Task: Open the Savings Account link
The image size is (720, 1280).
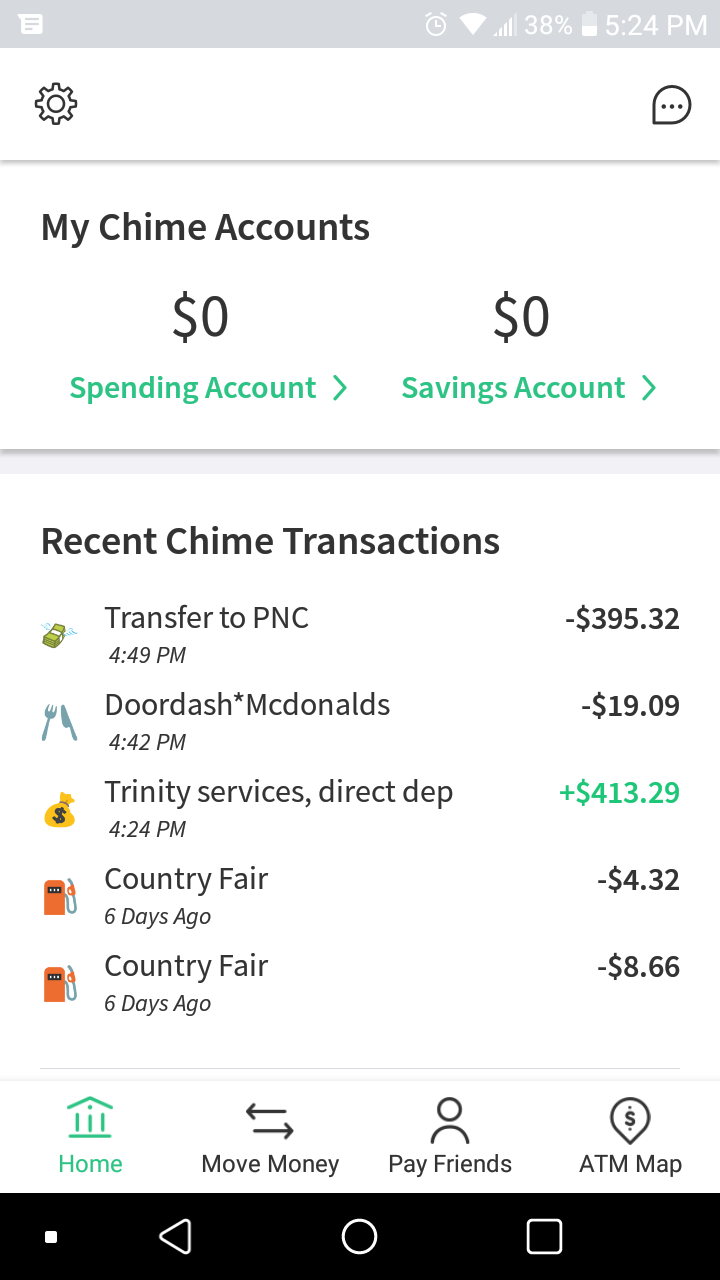Action: click(x=513, y=388)
